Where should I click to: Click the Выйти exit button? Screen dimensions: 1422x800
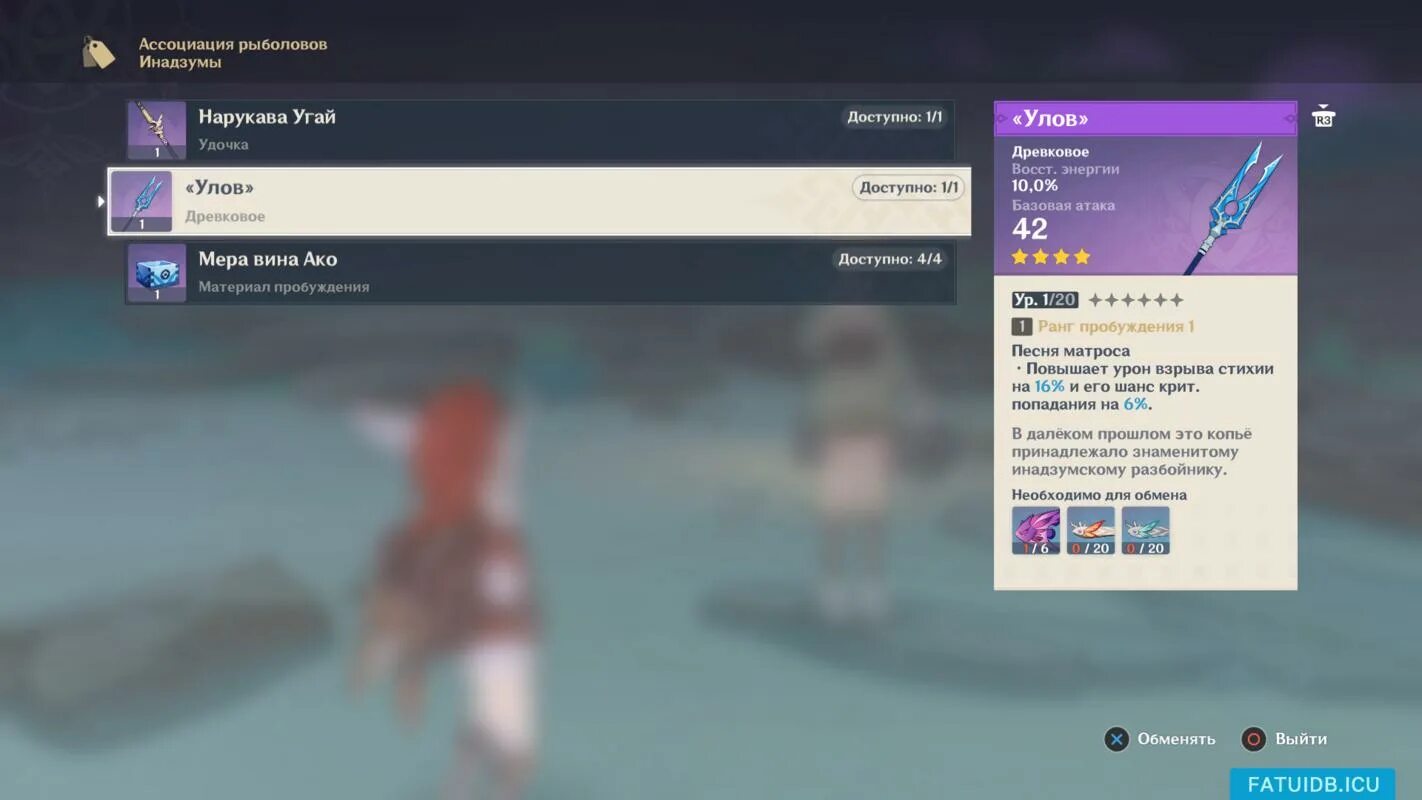[x=1284, y=739]
